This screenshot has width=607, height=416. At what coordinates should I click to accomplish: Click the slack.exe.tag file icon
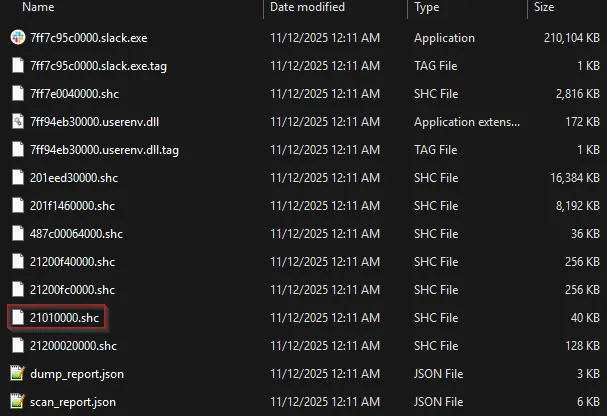pyautogui.click(x=17, y=65)
